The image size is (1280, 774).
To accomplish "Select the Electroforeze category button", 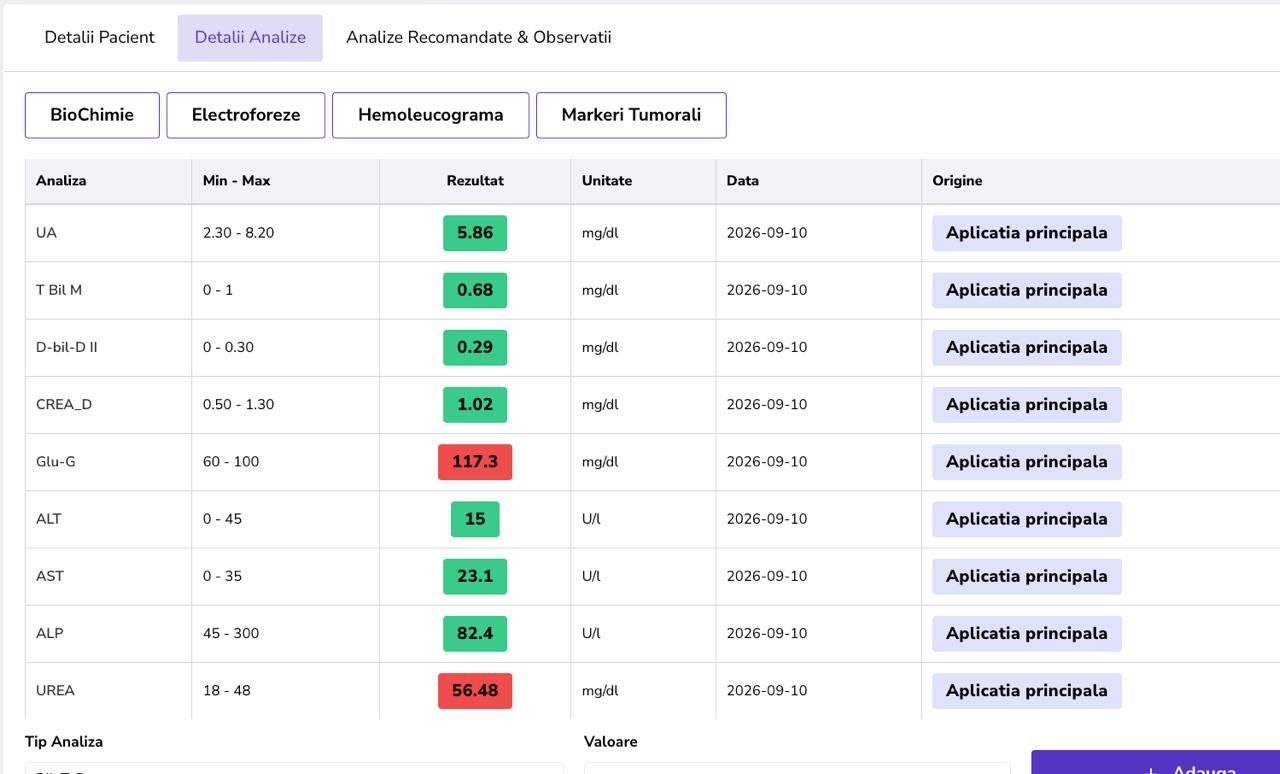I will coord(246,115).
